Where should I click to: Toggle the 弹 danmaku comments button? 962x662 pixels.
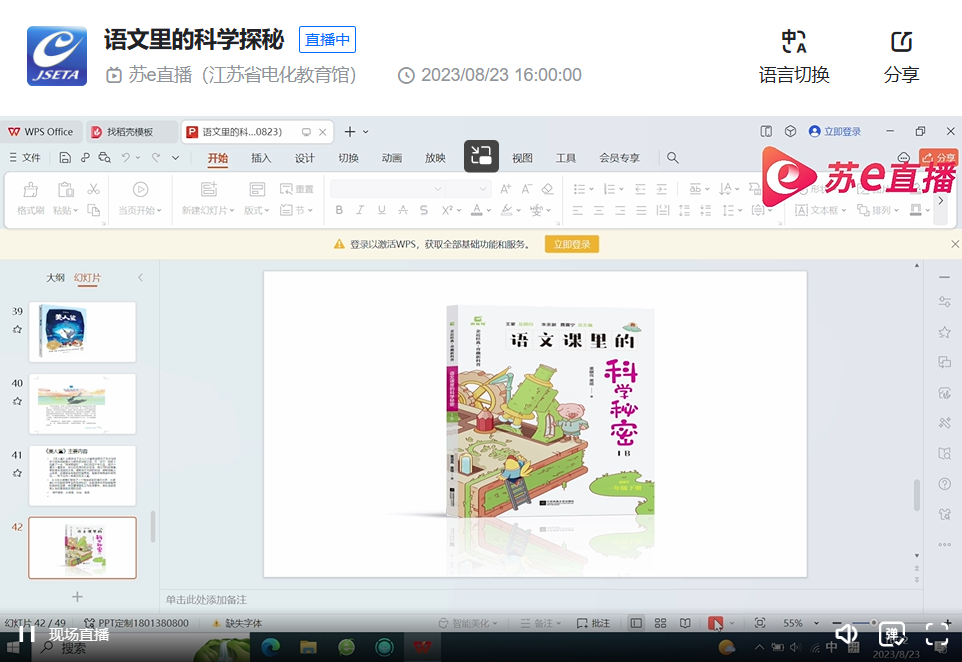pos(891,634)
